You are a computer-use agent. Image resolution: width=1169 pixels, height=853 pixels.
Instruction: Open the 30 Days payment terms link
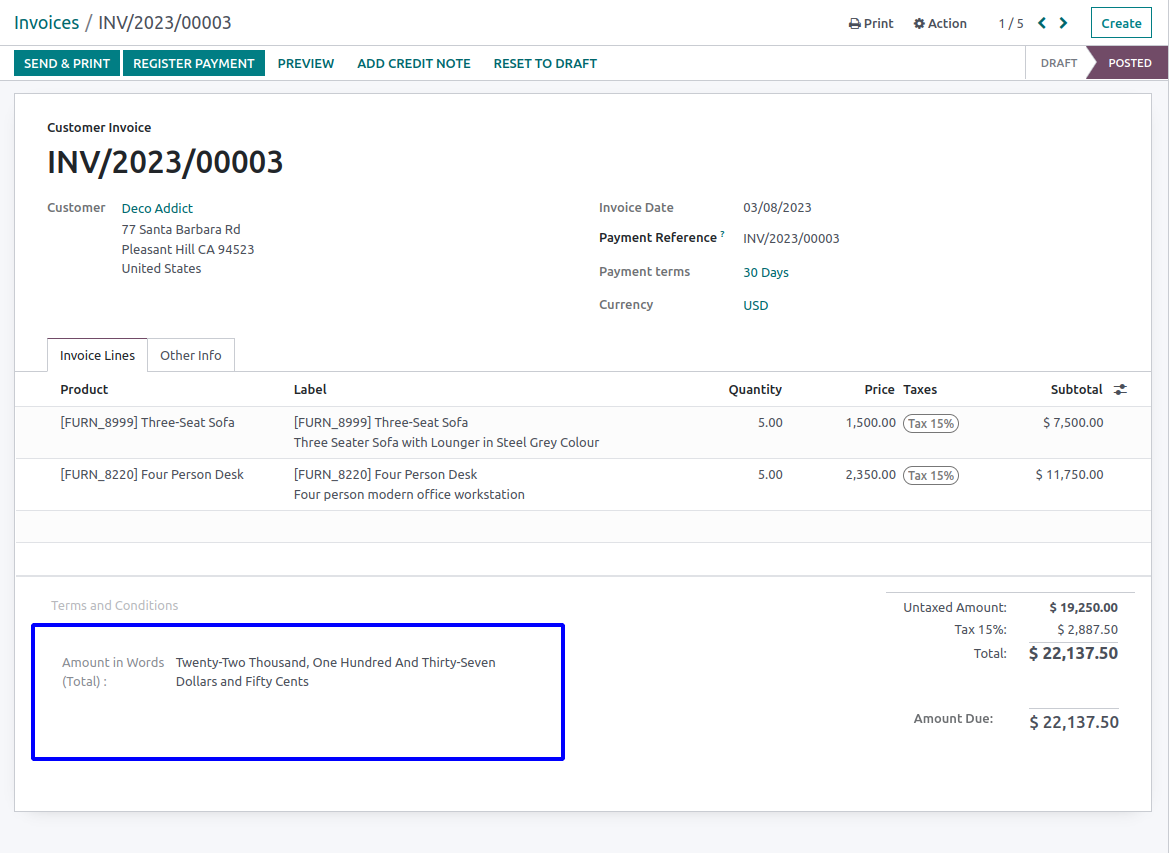(x=766, y=272)
